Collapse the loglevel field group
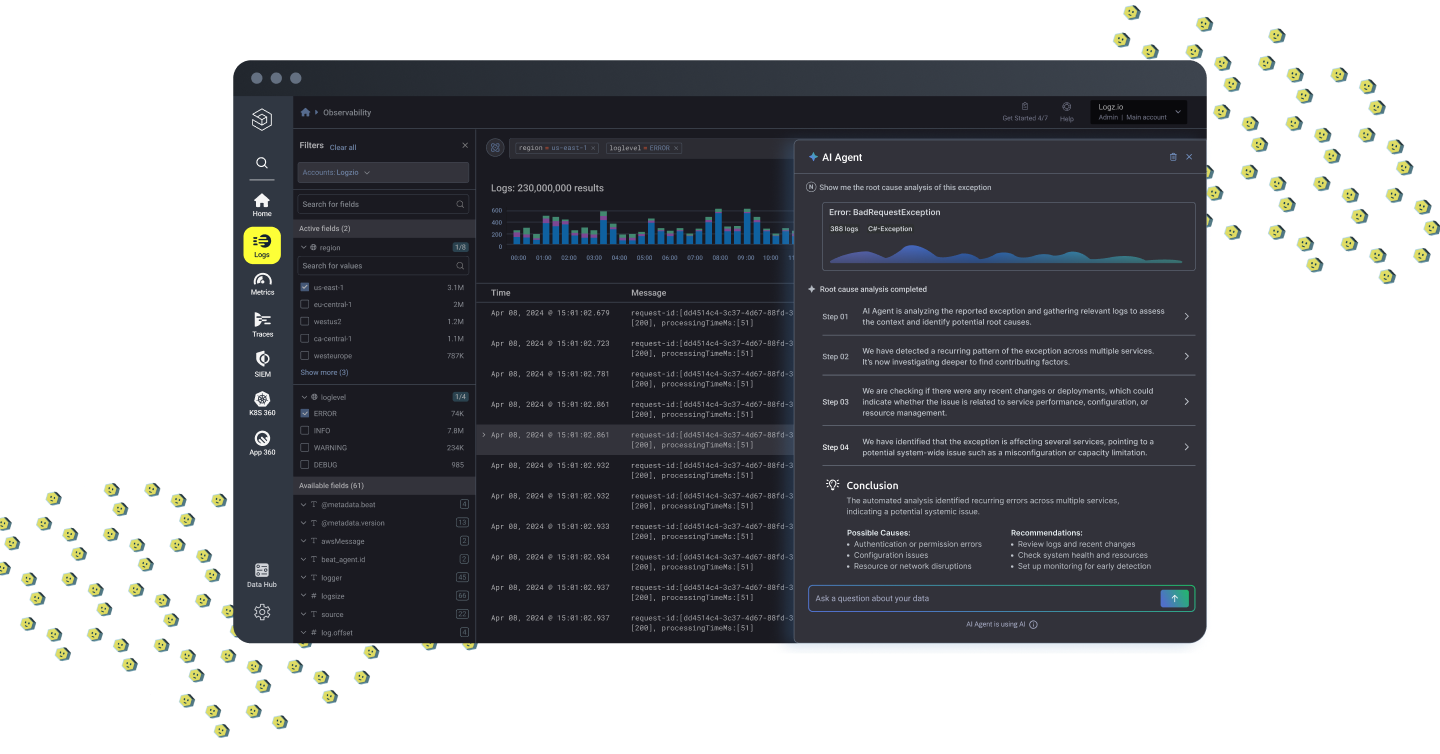 [304, 397]
